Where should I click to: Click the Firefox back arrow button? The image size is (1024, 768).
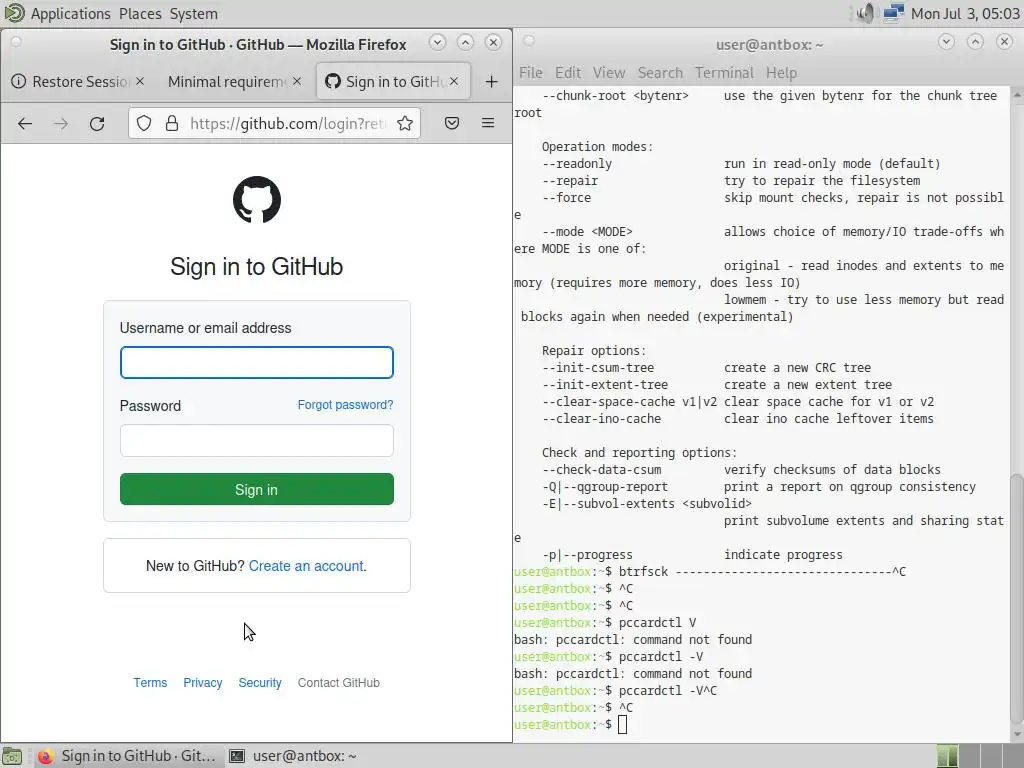[x=25, y=123]
